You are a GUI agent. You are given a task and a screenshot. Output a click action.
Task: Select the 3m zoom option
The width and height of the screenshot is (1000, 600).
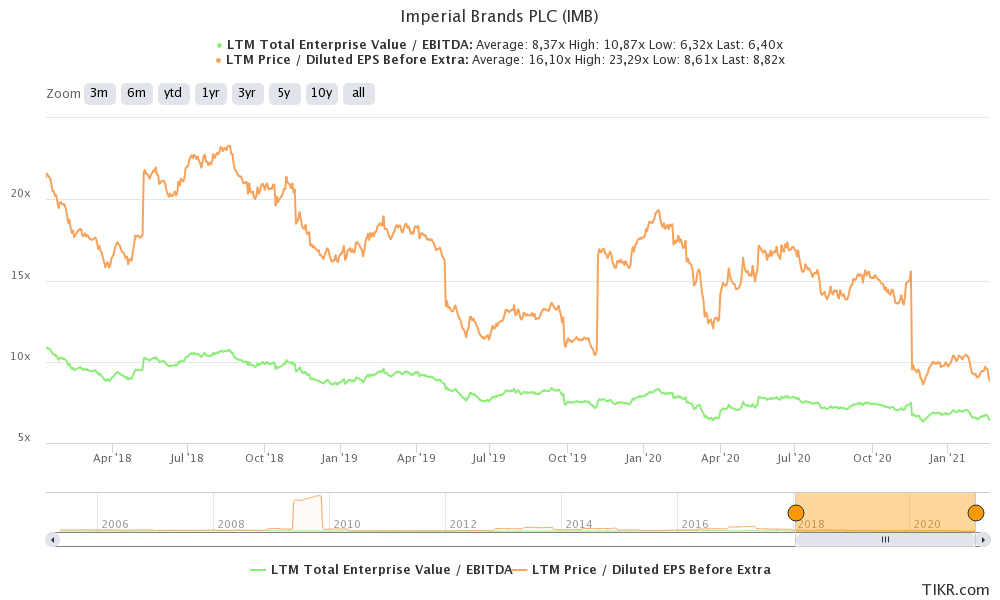[x=99, y=93]
